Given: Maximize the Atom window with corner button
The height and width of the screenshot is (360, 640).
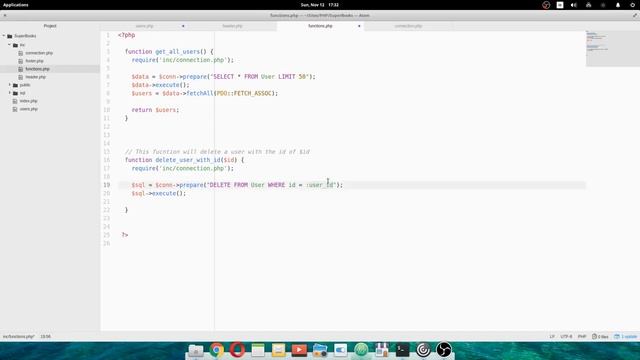Looking at the screenshot, I should (635, 16).
